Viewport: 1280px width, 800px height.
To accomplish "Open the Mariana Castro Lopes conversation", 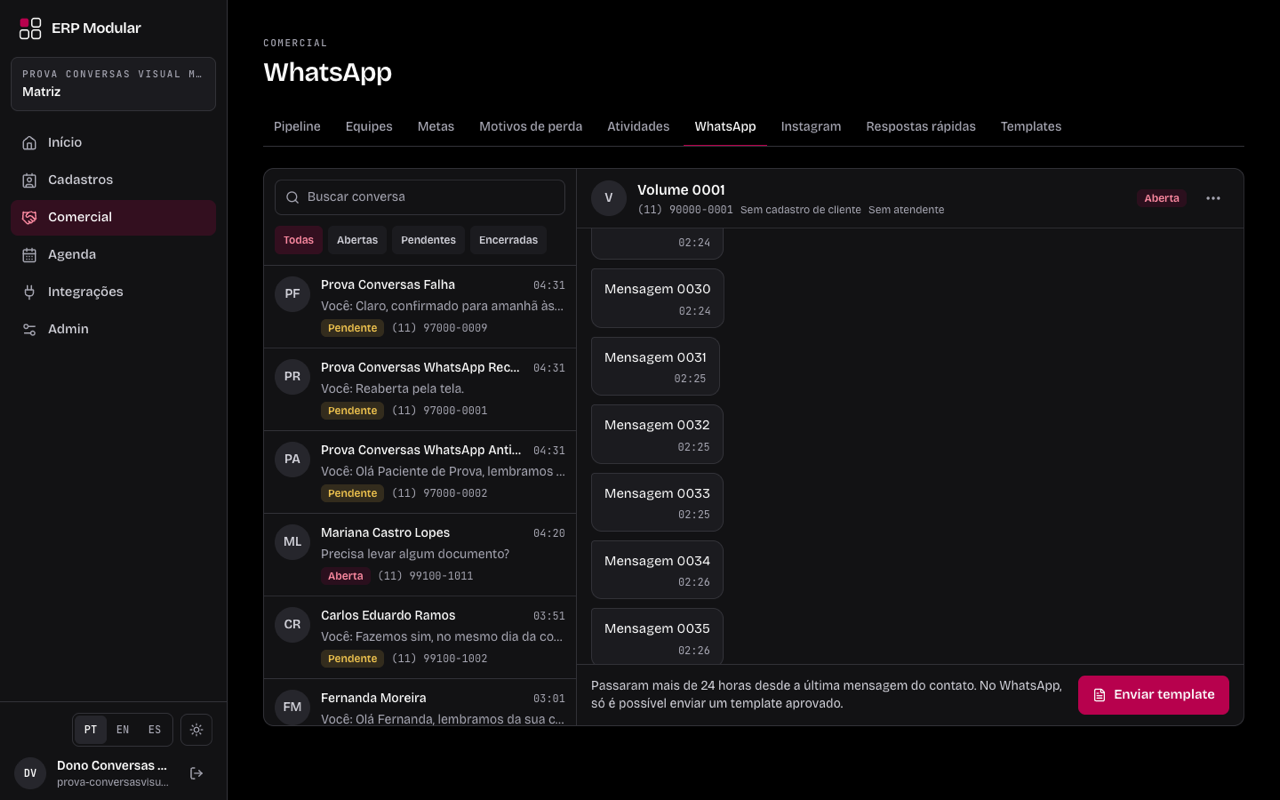I will pyautogui.click(x=420, y=555).
